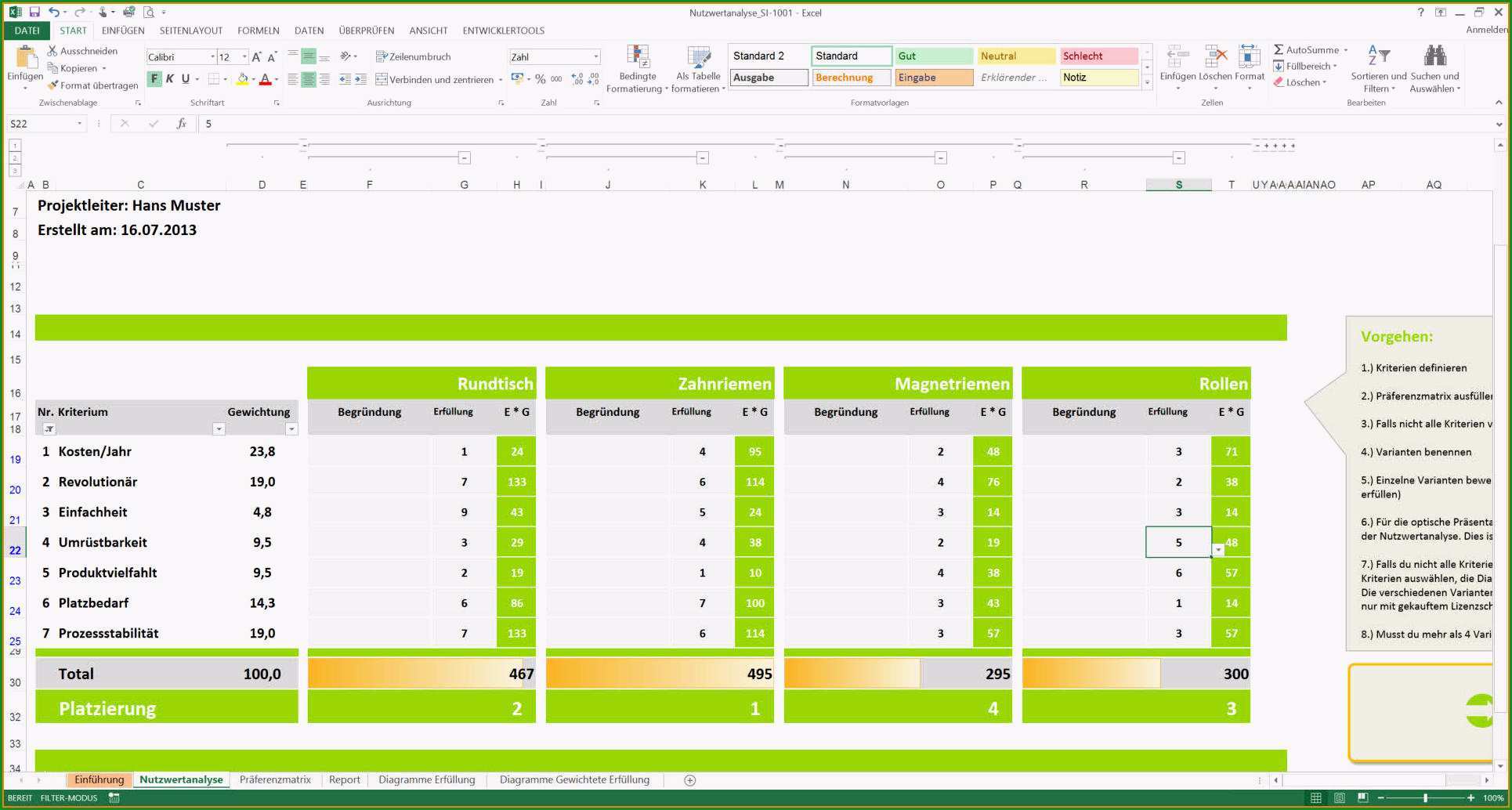The height and width of the screenshot is (810, 1512).
Task: Open the DATEI menu
Action: [x=27, y=31]
